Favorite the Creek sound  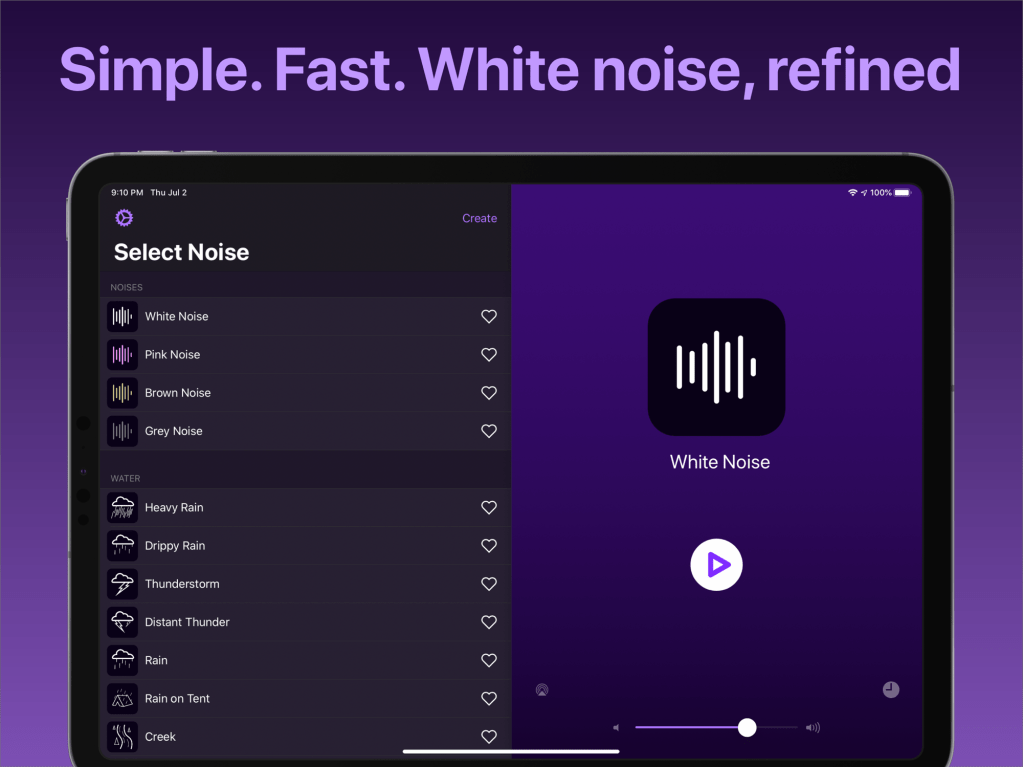[x=488, y=736]
